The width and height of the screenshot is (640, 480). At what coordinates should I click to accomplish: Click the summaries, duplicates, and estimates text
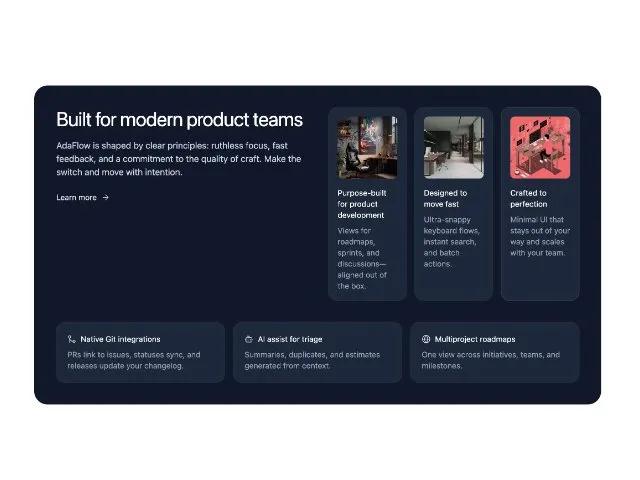tap(312, 360)
